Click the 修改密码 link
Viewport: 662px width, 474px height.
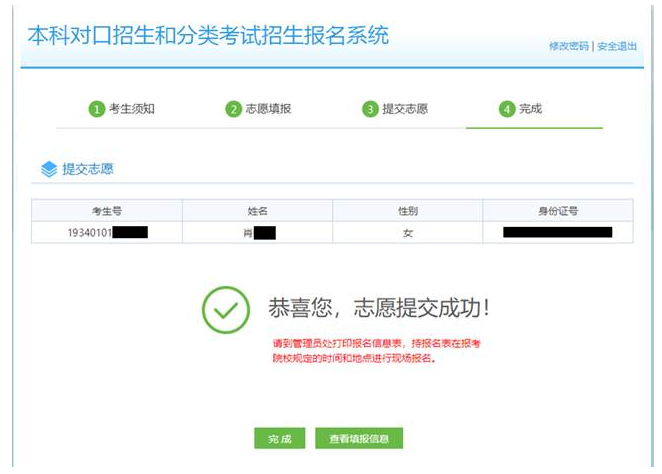pos(568,46)
